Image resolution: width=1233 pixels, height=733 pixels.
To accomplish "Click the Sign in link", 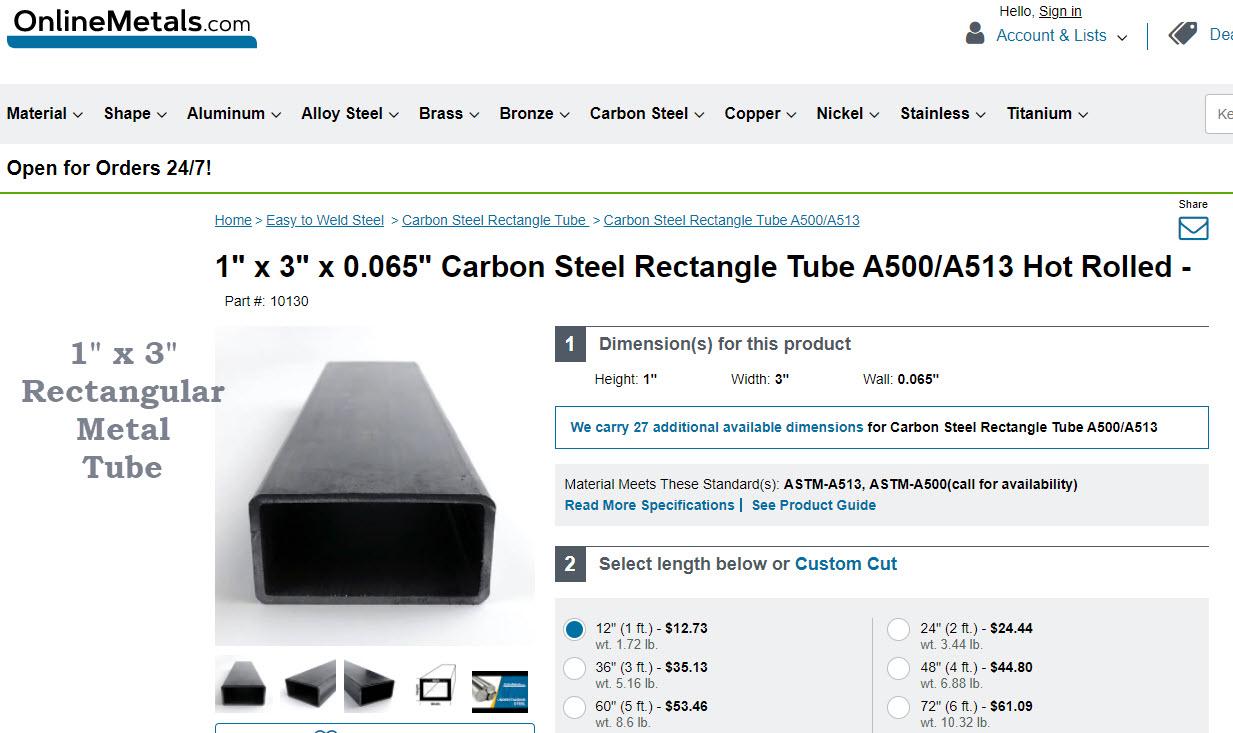I will 1059,11.
